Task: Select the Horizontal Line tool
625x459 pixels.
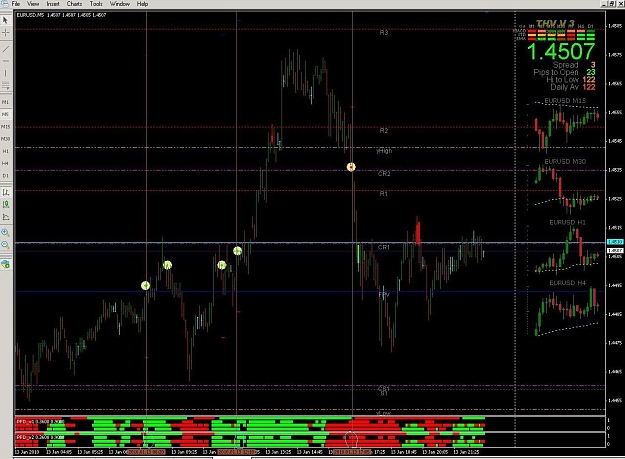Action: coord(6,61)
